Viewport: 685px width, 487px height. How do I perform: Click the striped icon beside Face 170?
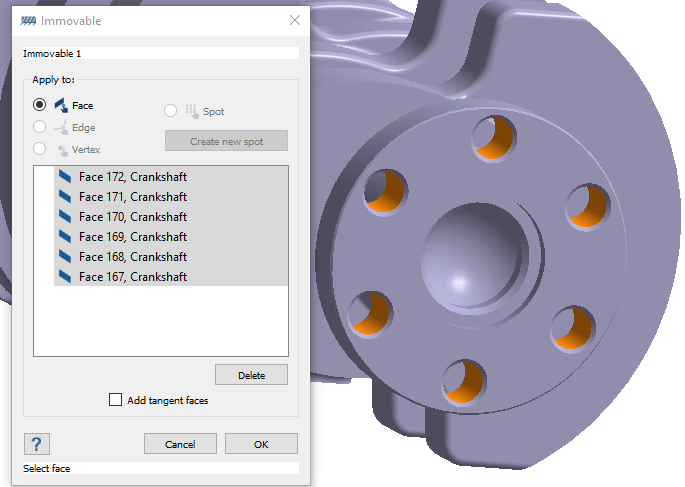pos(65,217)
